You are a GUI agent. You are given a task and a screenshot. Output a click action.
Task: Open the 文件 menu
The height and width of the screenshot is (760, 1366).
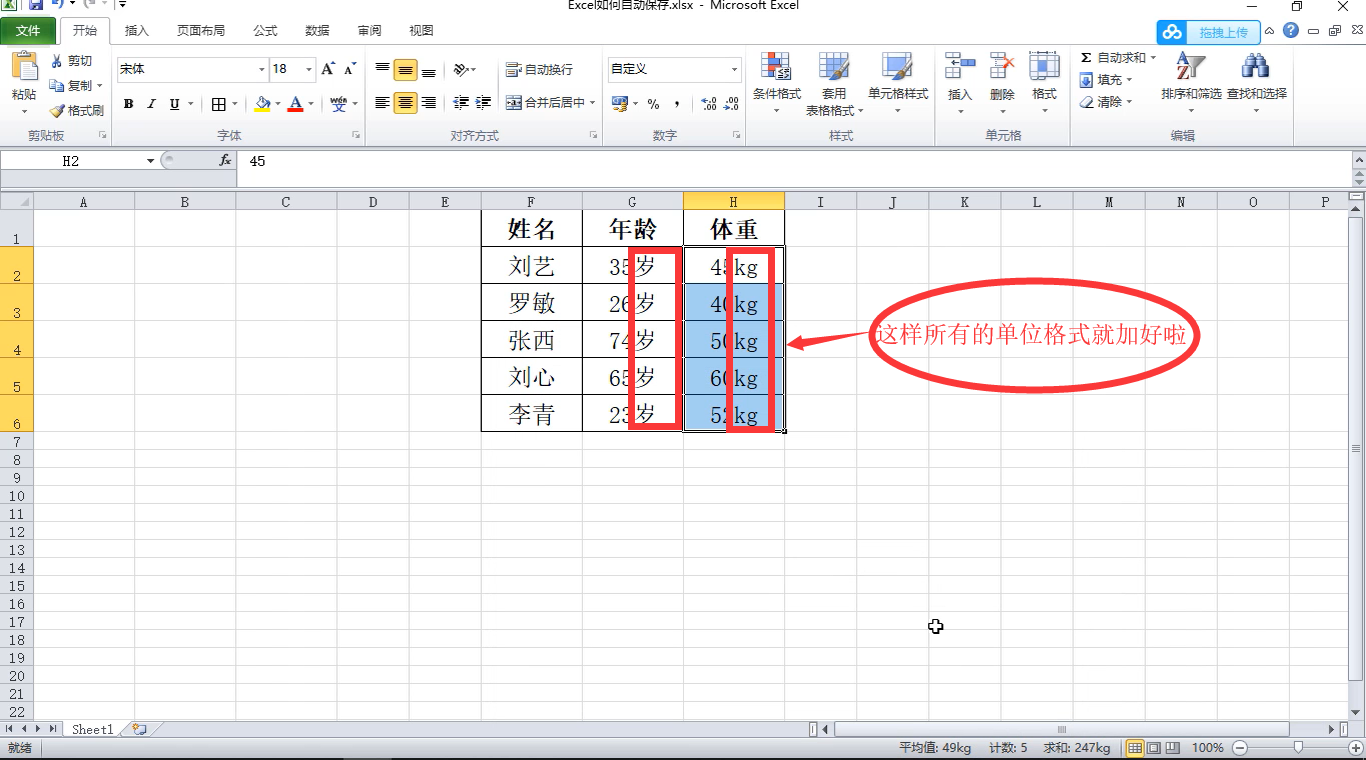29,30
